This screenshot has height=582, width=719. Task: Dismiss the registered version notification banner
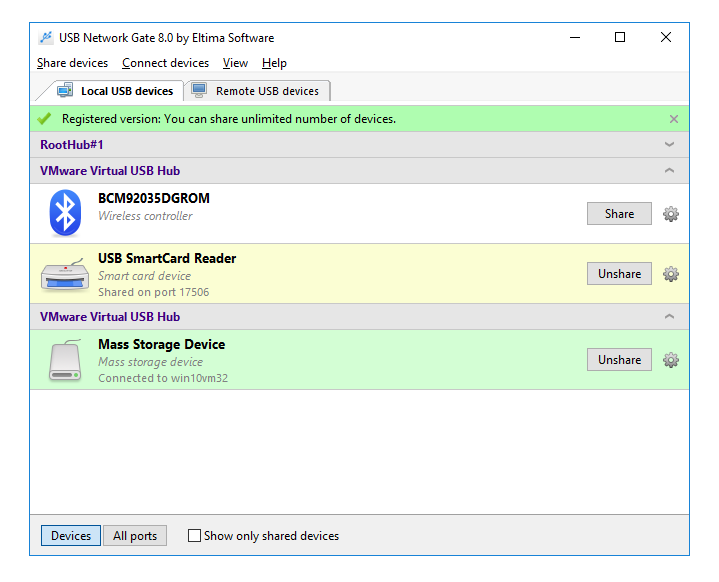[x=674, y=119]
